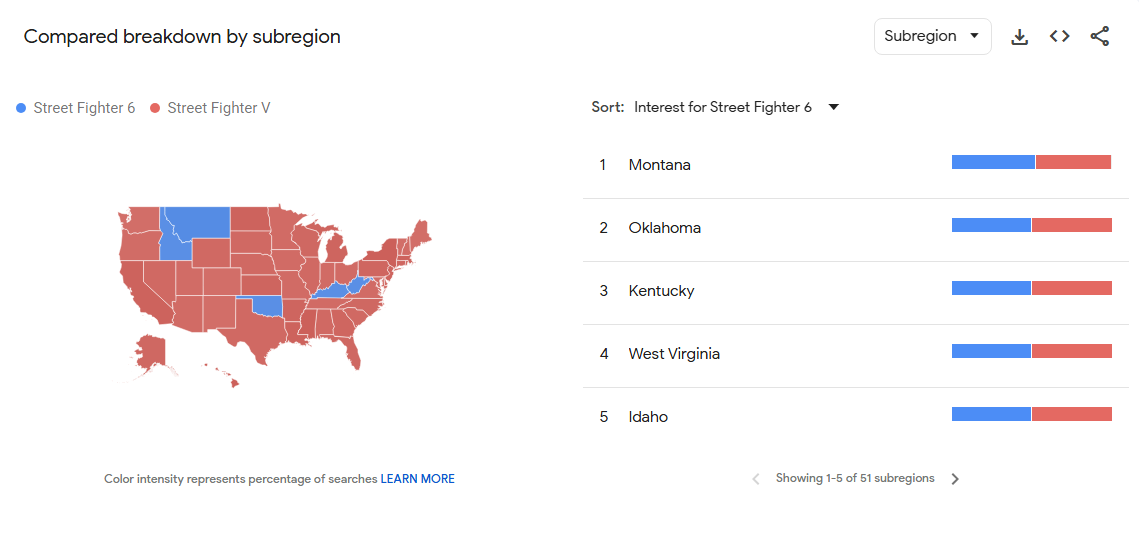Expand the Sort by interest dropdown

coord(722,107)
